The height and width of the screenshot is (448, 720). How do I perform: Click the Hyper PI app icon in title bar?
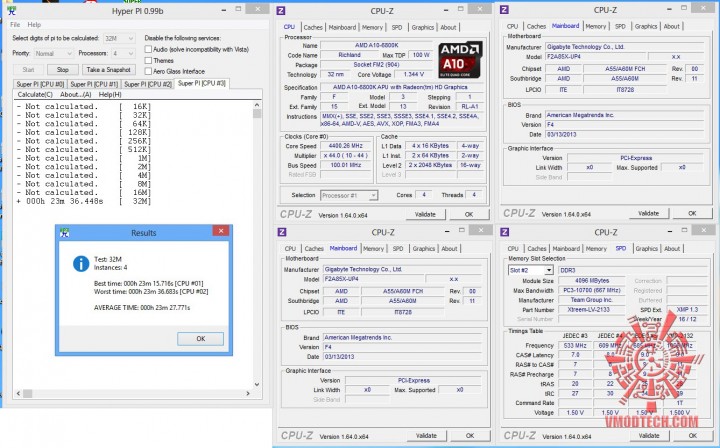12,11
